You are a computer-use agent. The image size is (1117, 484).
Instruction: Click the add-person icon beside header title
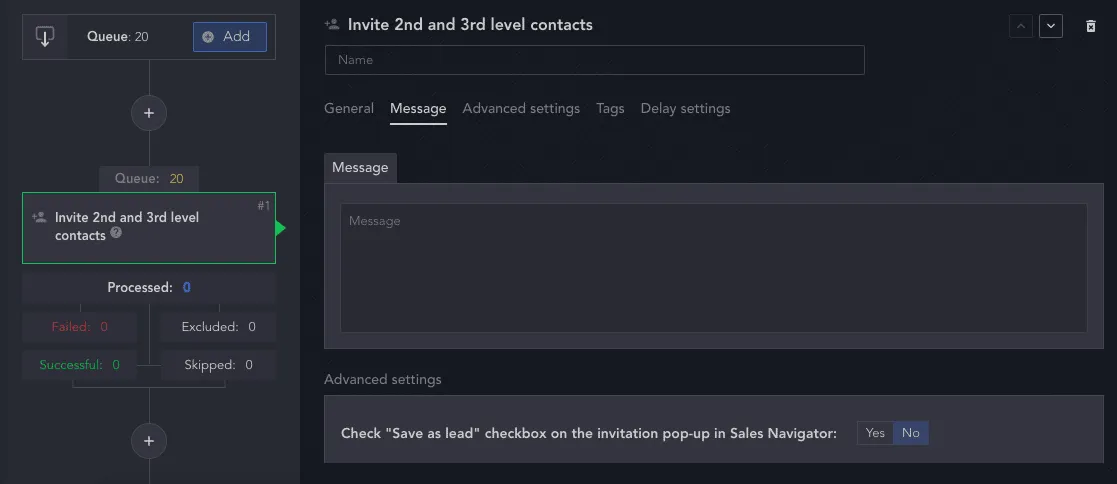pos(331,24)
